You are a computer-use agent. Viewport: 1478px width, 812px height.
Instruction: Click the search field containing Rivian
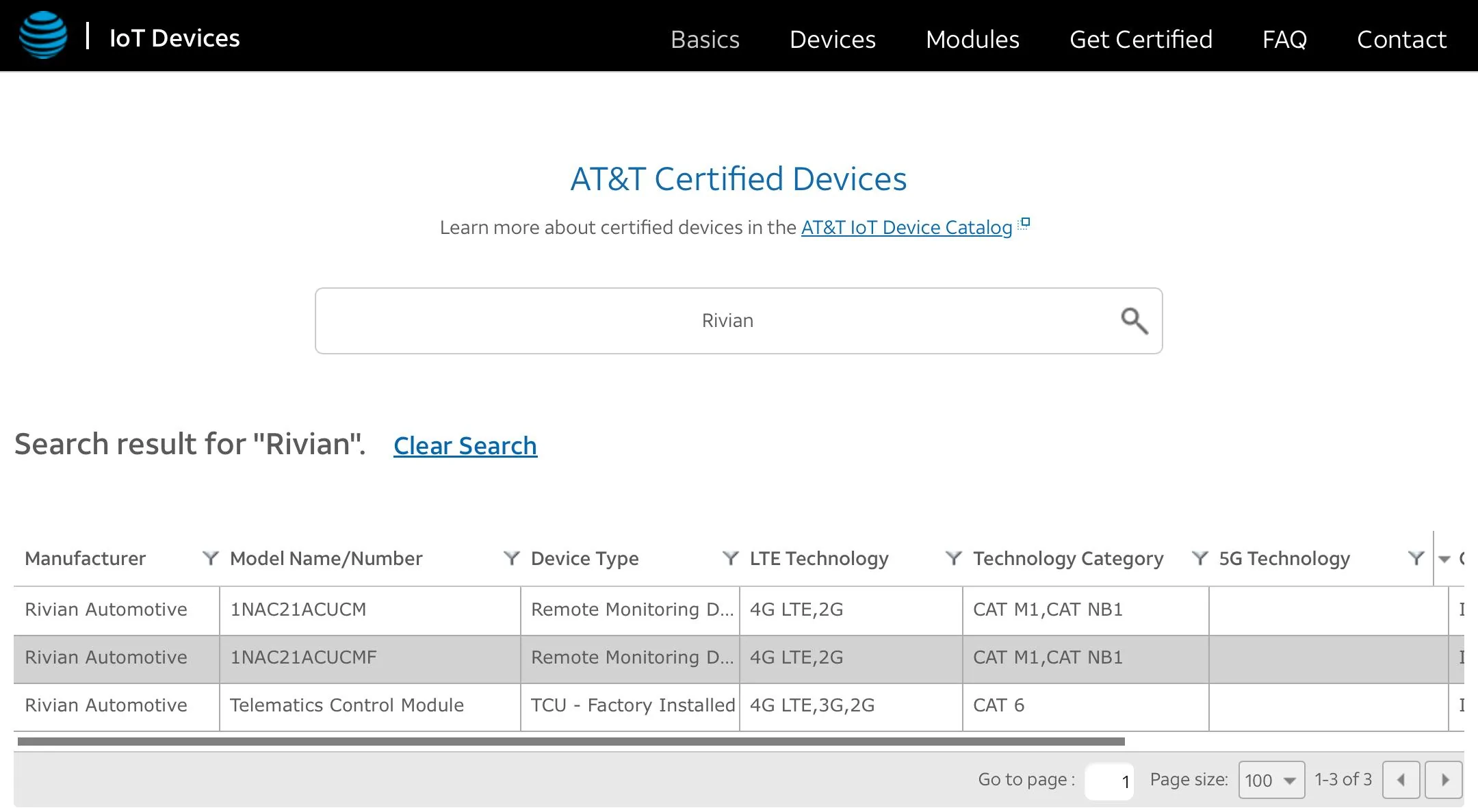739,321
